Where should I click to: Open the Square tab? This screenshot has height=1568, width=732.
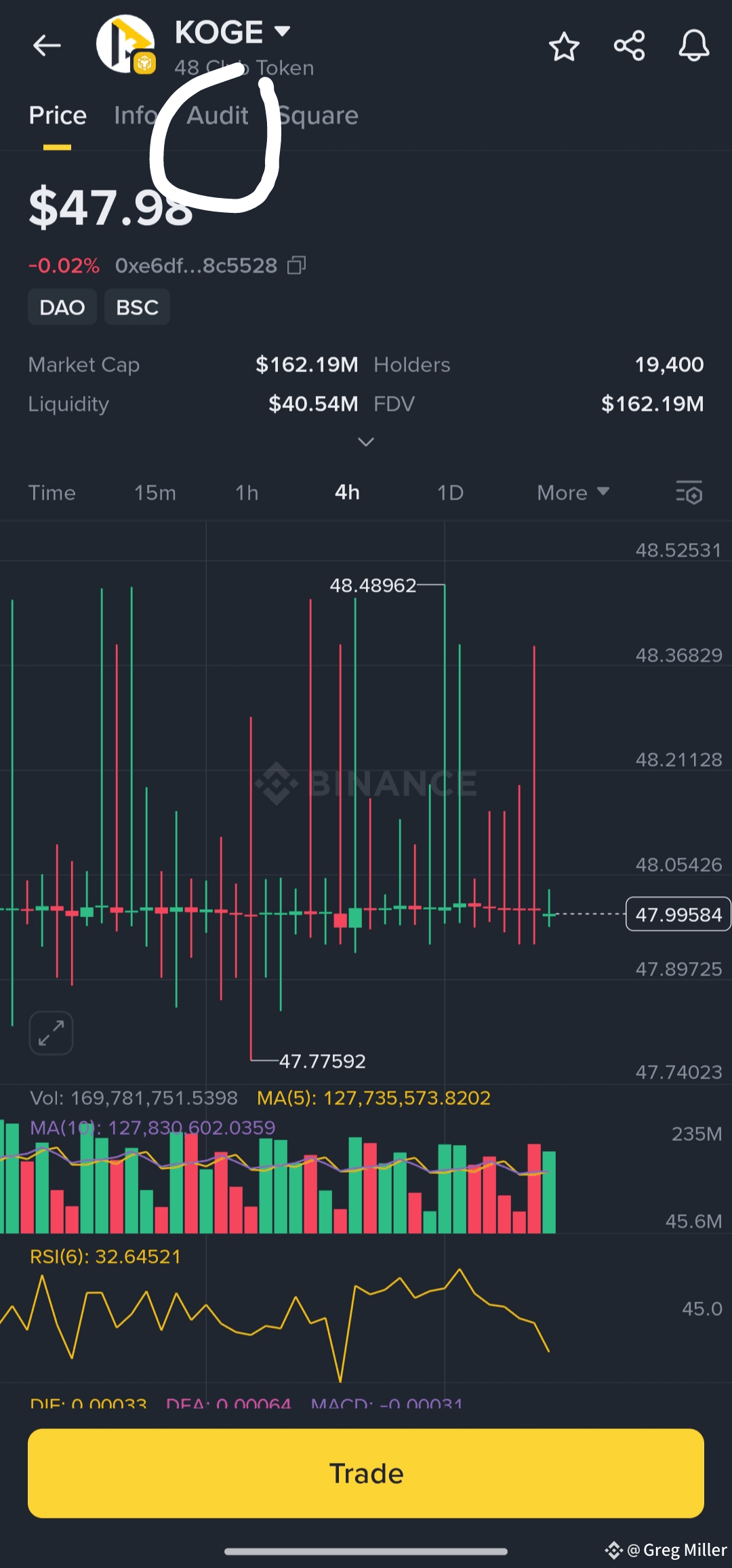coord(318,116)
